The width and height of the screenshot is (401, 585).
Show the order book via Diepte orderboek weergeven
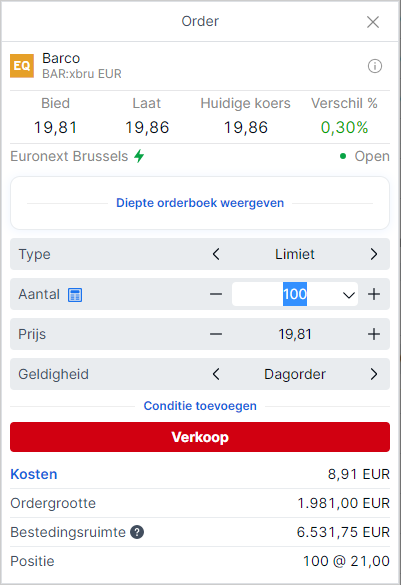200,203
